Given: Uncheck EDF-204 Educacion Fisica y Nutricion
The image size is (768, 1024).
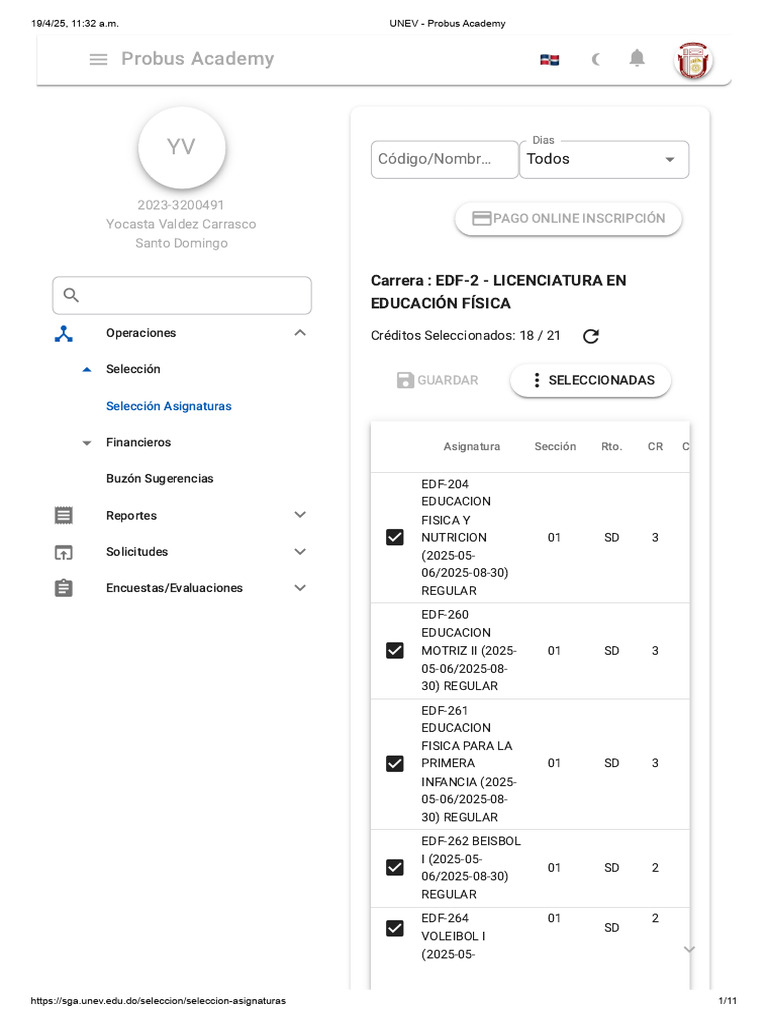Looking at the screenshot, I should pos(395,538).
